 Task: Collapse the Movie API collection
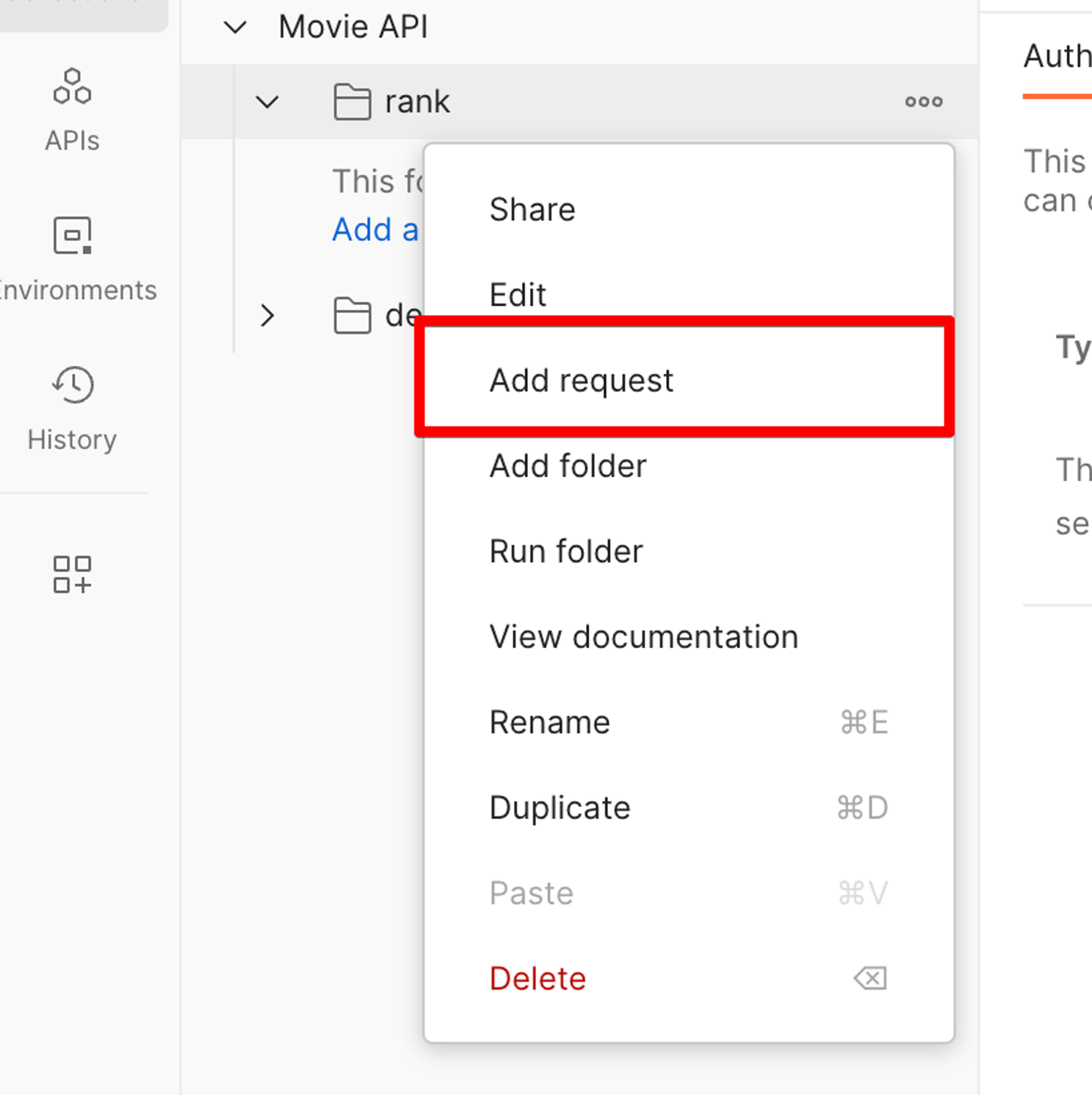235,27
